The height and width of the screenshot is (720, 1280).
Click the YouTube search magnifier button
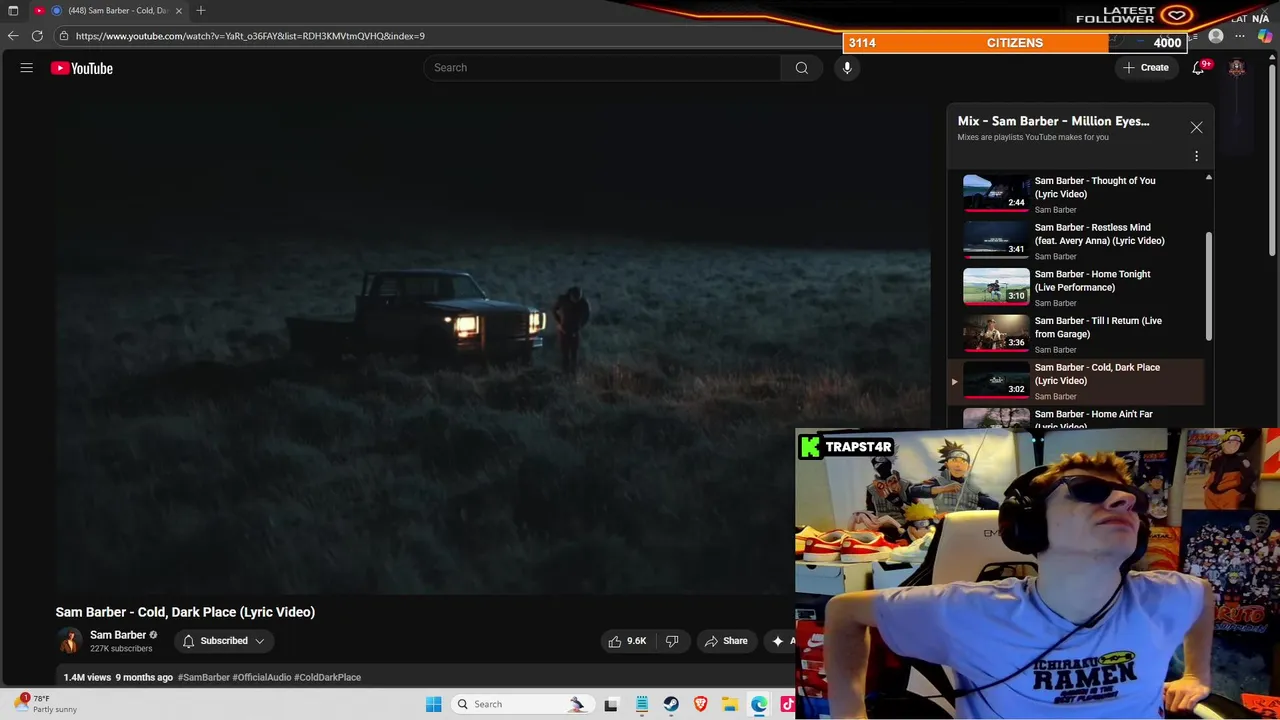pyautogui.click(x=801, y=68)
